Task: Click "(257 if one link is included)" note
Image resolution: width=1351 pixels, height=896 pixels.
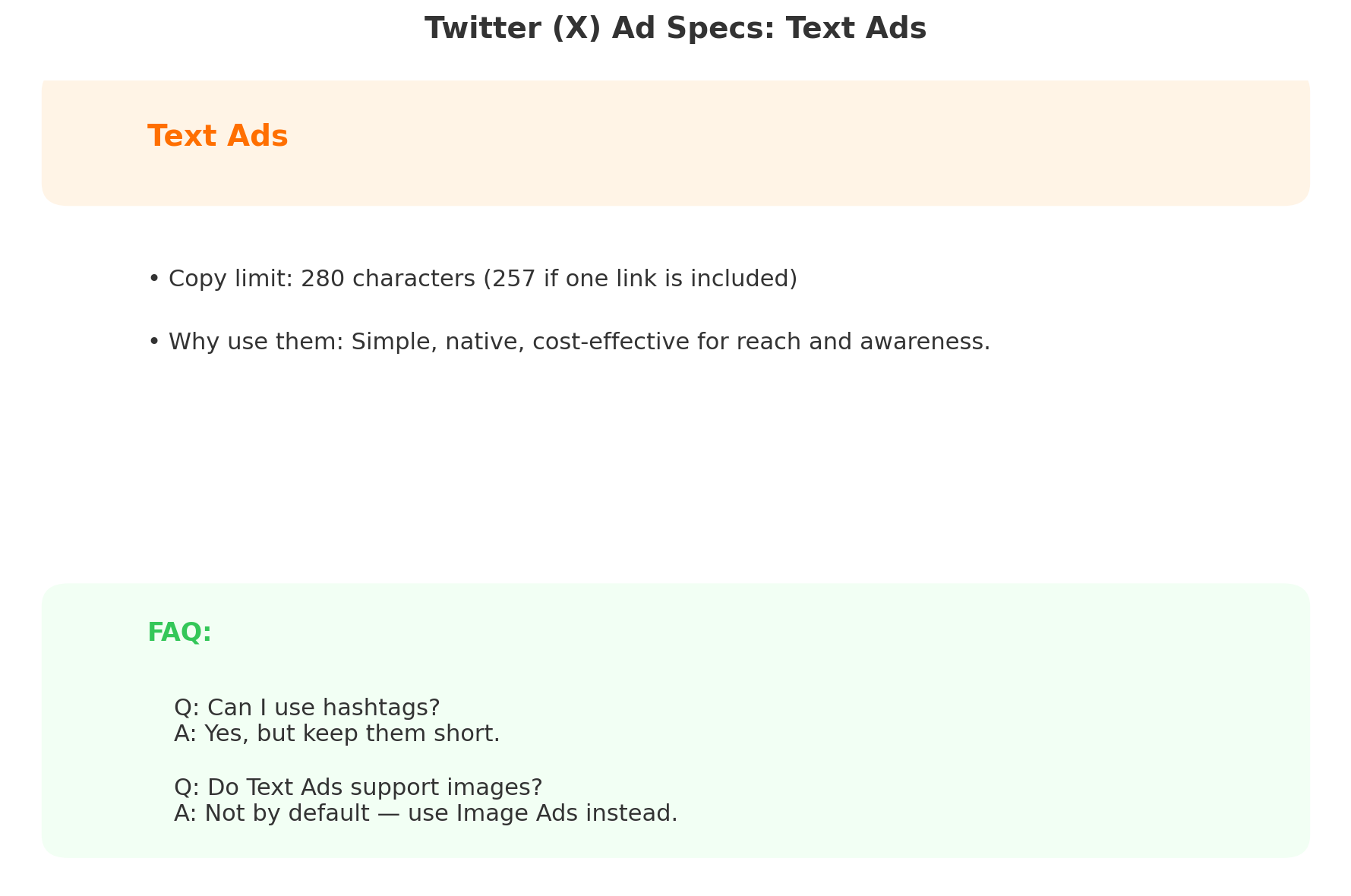Action: click(640, 279)
